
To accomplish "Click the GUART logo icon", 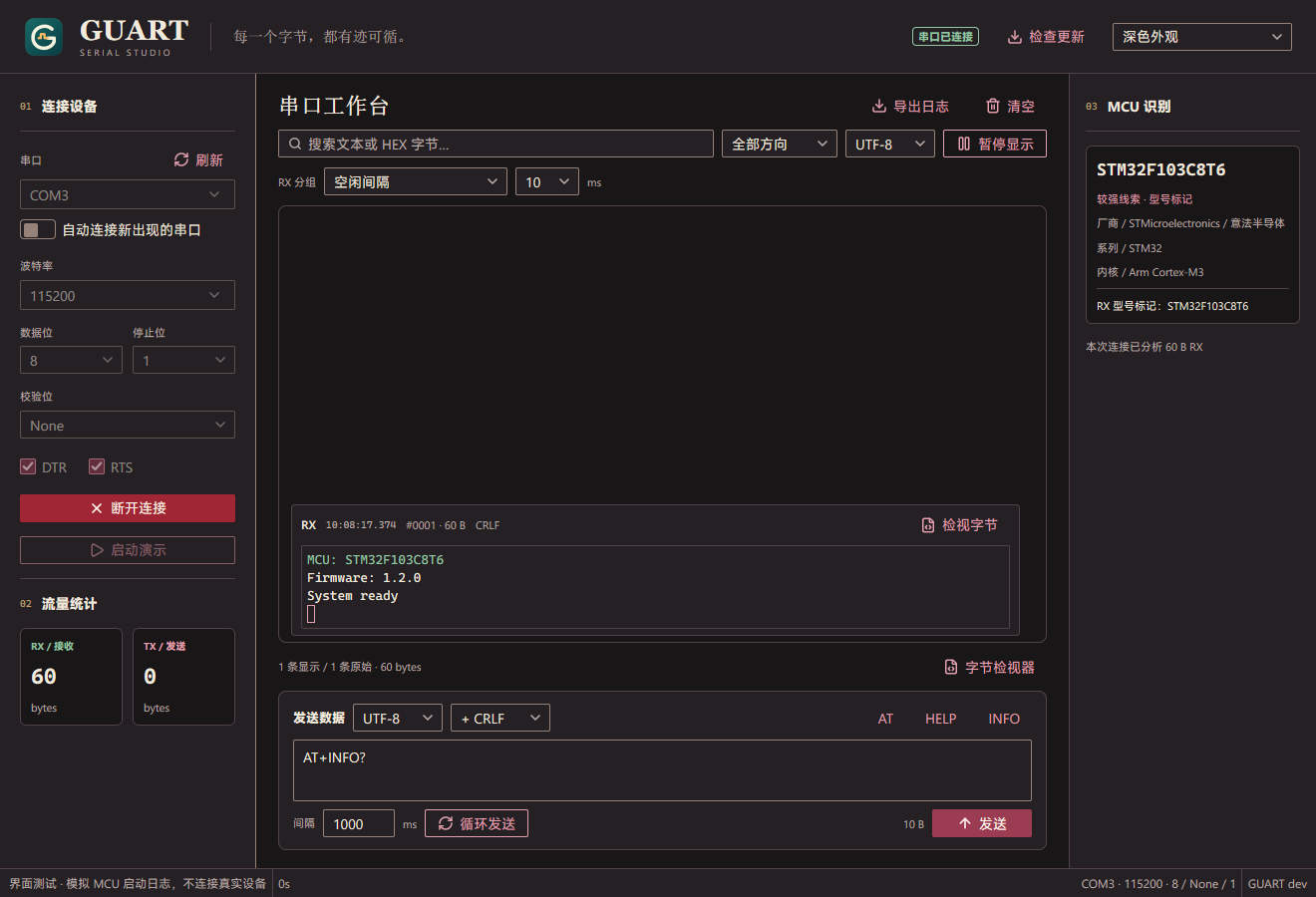I will tap(44, 37).
